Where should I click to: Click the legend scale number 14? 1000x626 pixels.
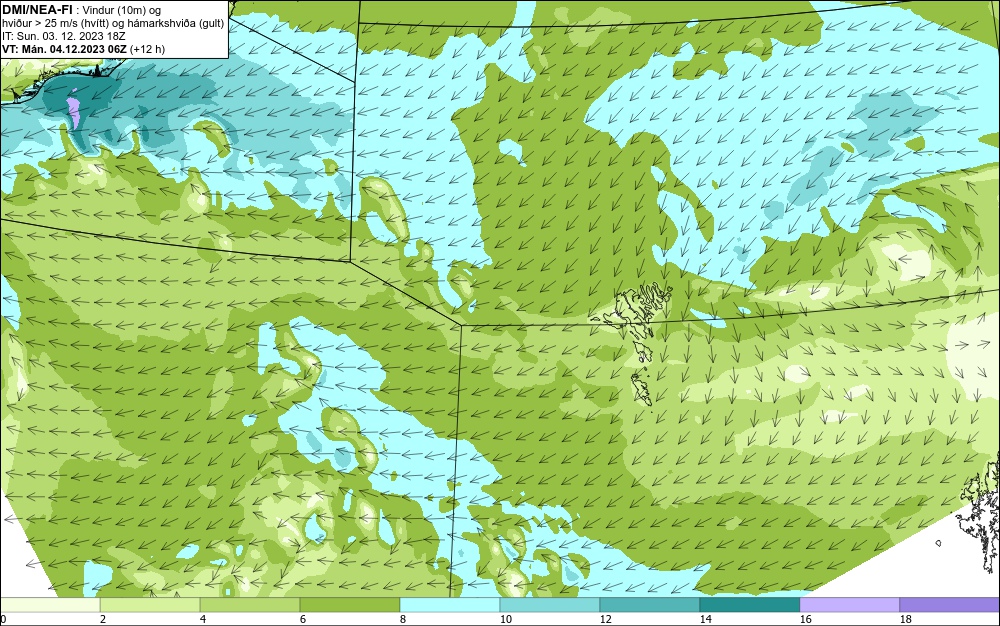point(705,619)
